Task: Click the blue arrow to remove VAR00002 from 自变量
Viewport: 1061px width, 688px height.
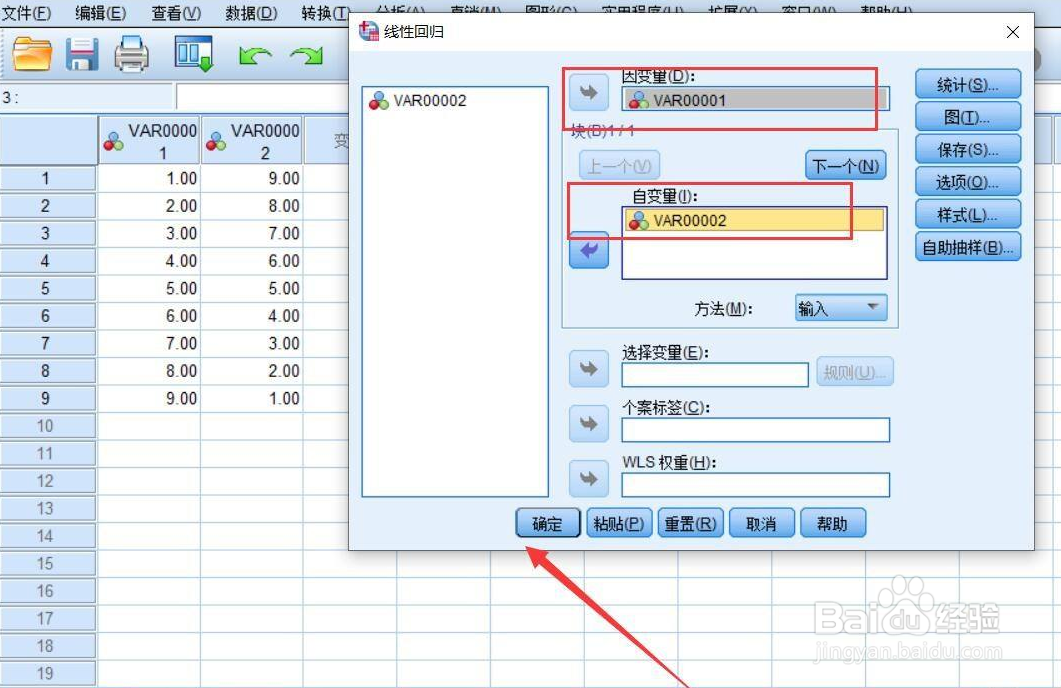Action: click(x=588, y=251)
